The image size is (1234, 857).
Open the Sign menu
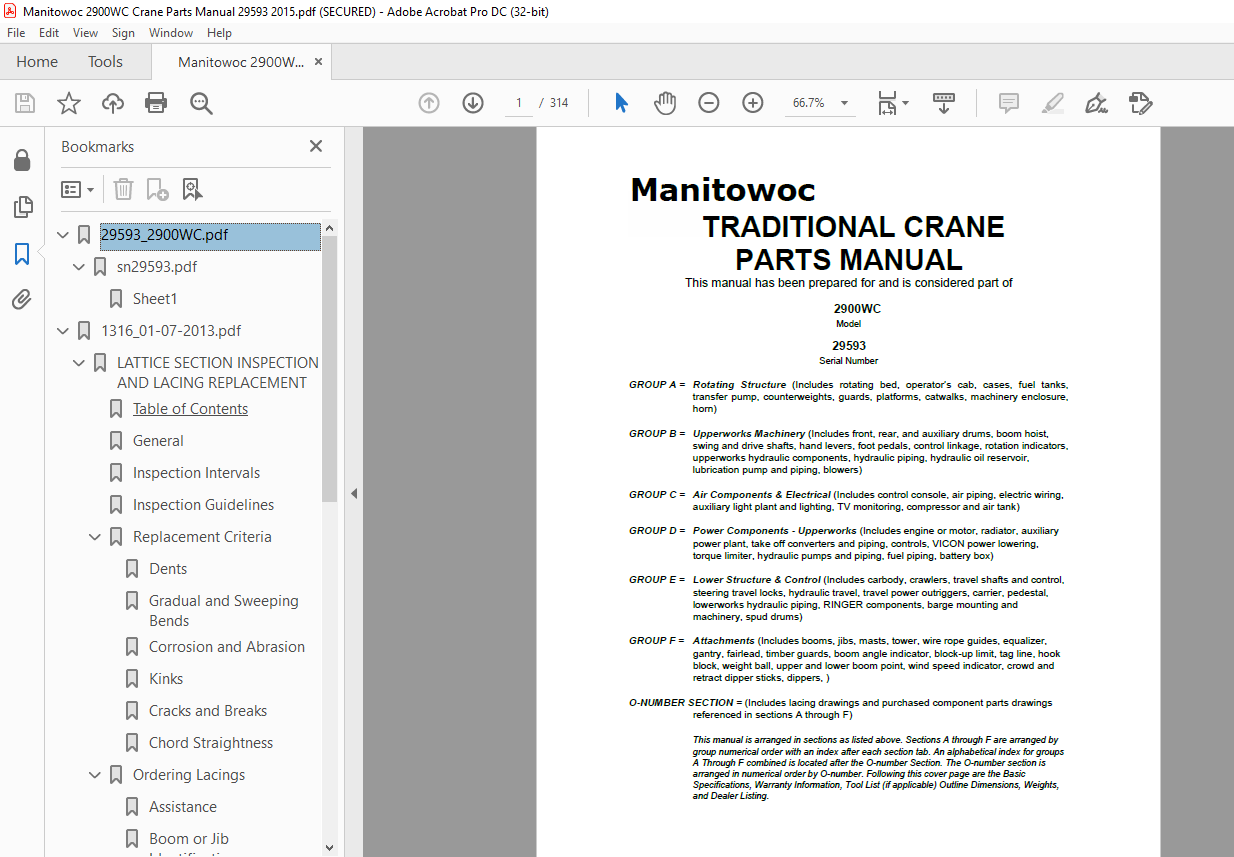(x=123, y=33)
